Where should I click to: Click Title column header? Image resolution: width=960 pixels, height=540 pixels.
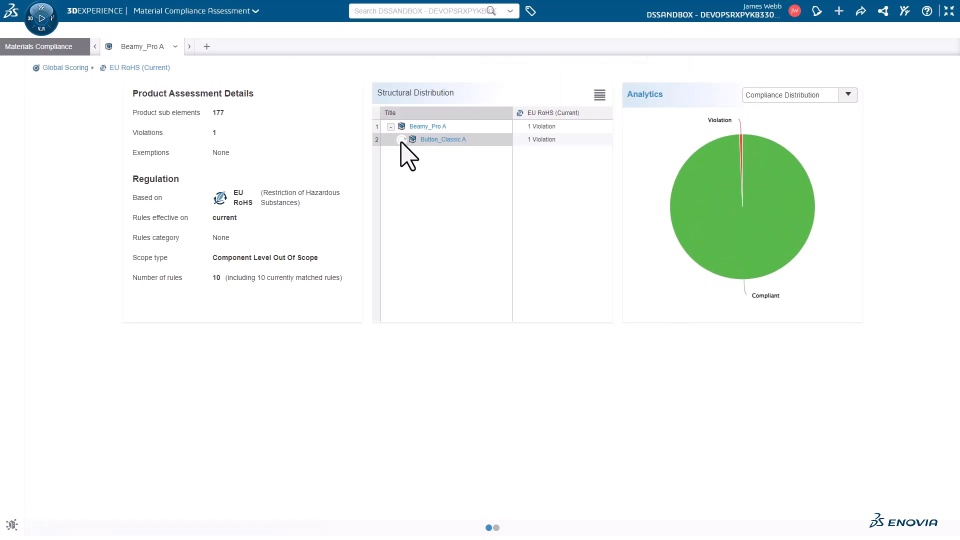point(446,113)
